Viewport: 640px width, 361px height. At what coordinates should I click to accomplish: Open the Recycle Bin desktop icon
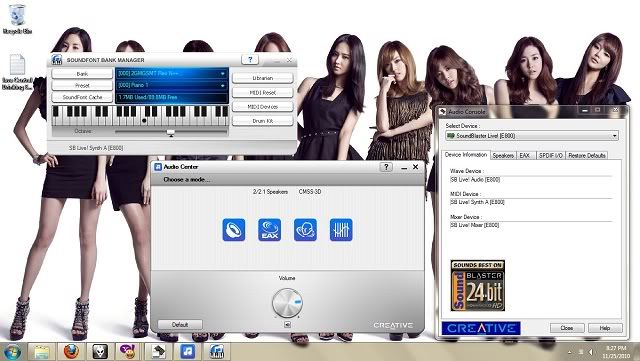[x=17, y=20]
